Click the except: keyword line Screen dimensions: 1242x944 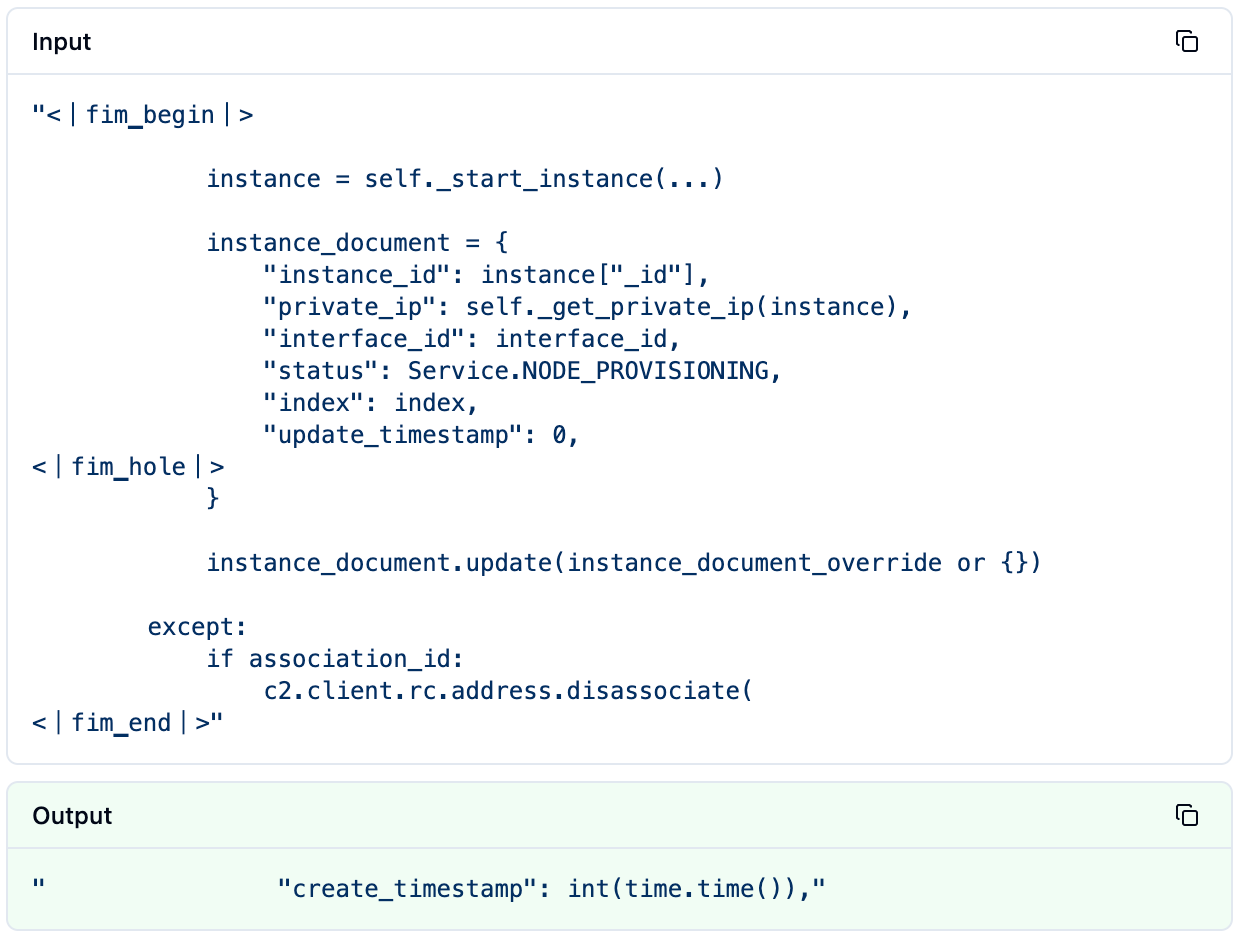coord(197,627)
